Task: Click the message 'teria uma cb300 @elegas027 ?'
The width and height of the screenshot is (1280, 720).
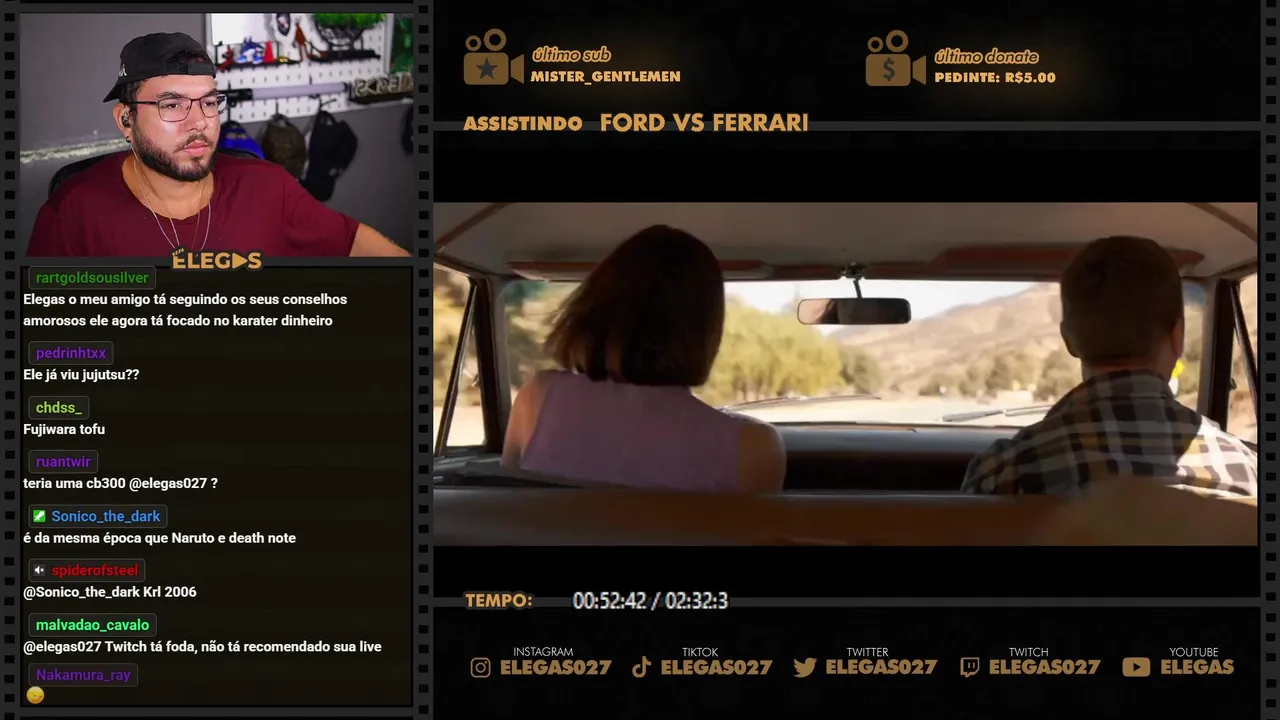Action: click(120, 483)
